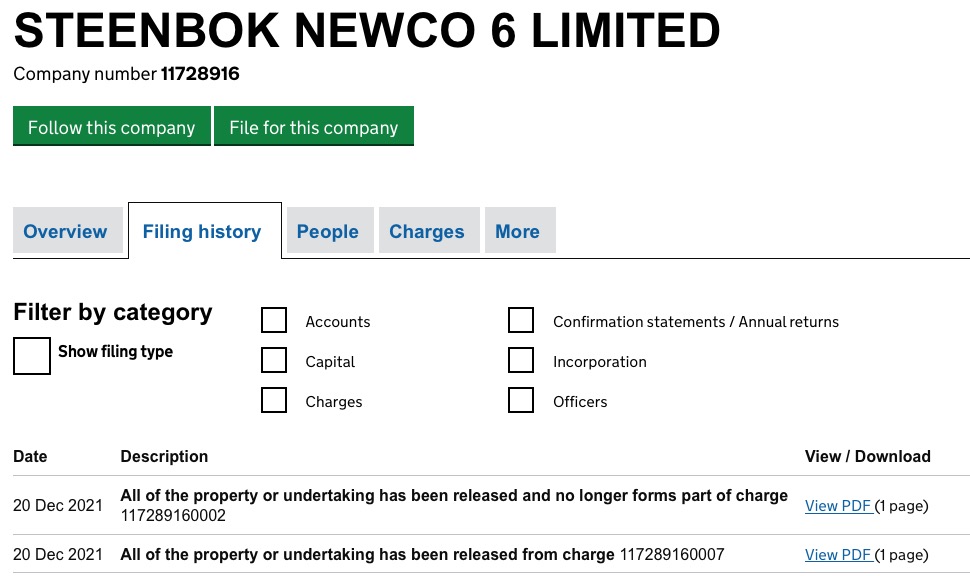Image resolution: width=970 pixels, height=576 pixels.
Task: Check the Capital category checkbox
Action: click(274, 360)
